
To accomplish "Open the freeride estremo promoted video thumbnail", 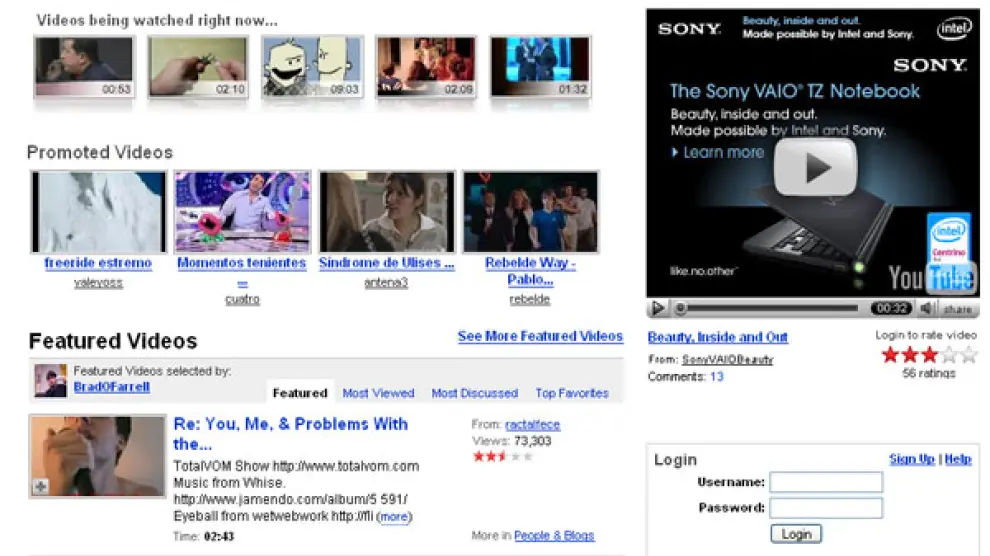I will pos(98,212).
